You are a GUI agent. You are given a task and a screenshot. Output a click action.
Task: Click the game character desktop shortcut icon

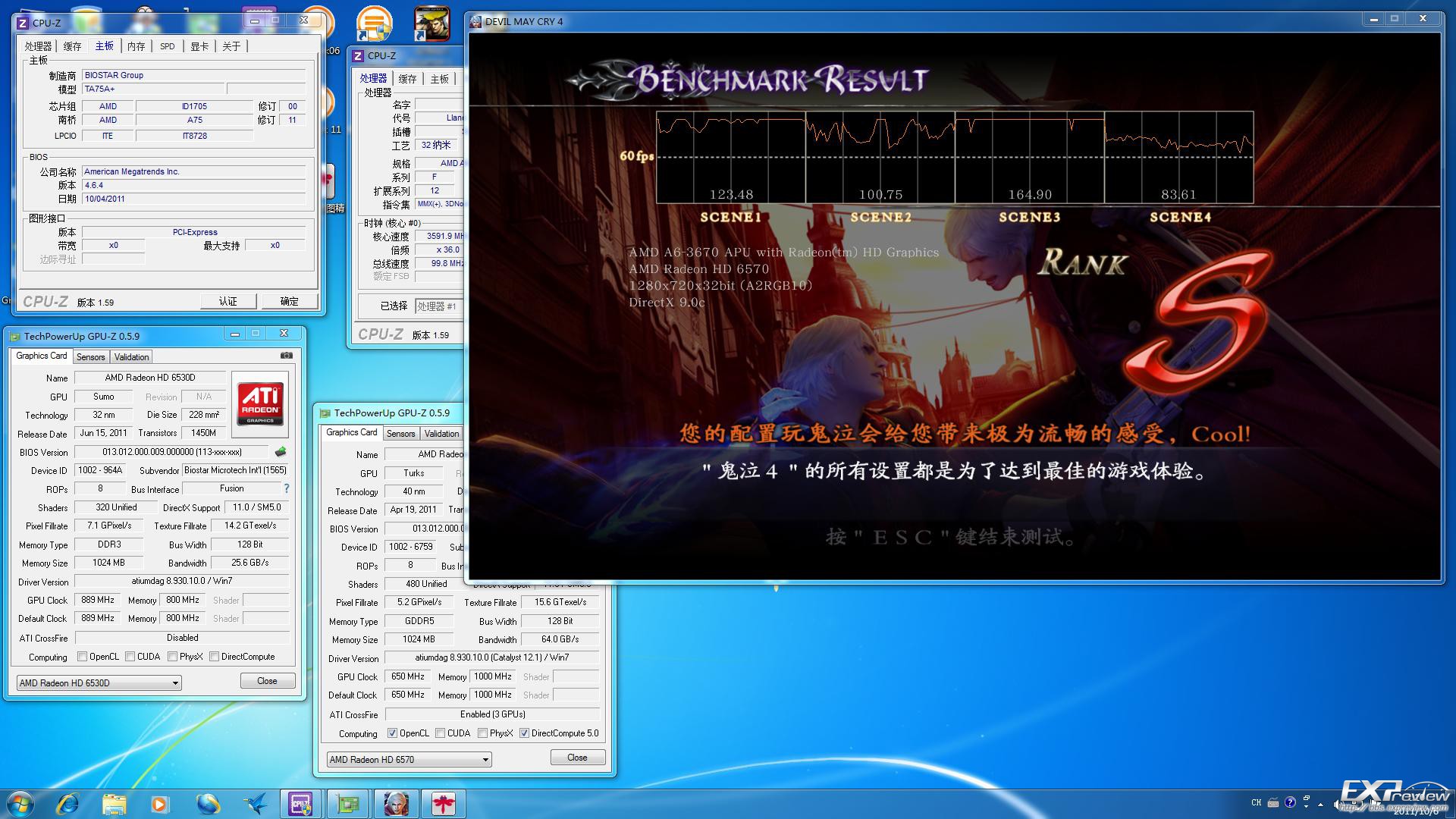431,24
